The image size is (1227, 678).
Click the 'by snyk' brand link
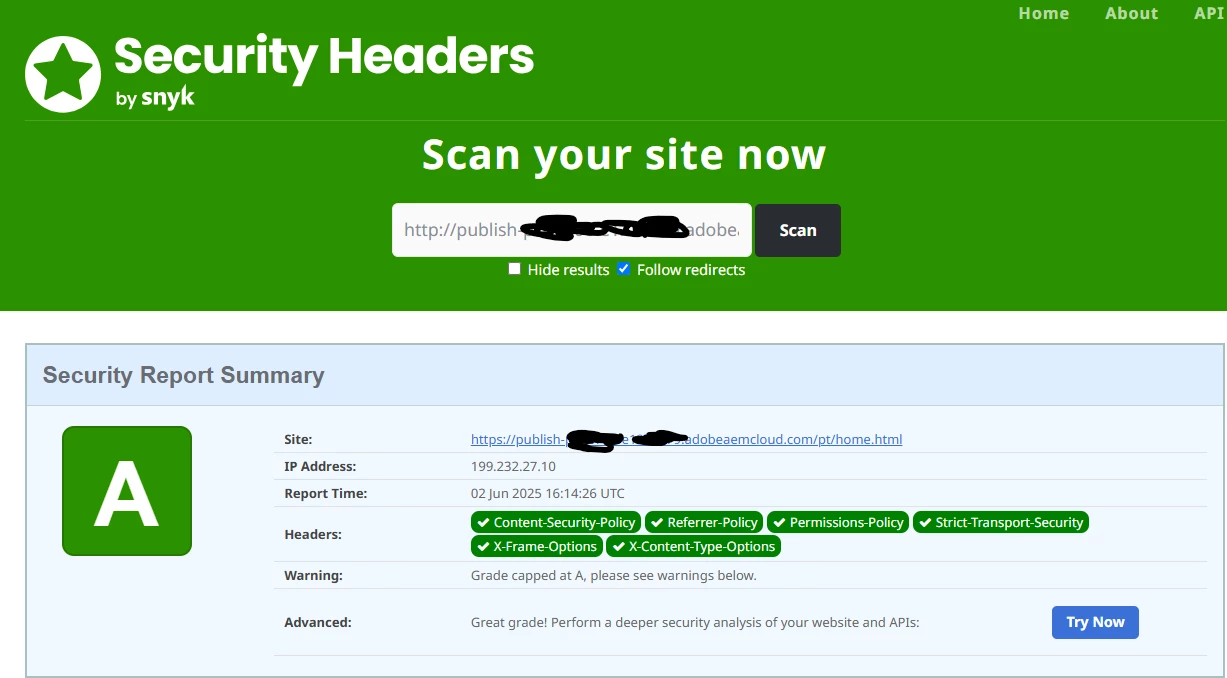pyautogui.click(x=155, y=98)
